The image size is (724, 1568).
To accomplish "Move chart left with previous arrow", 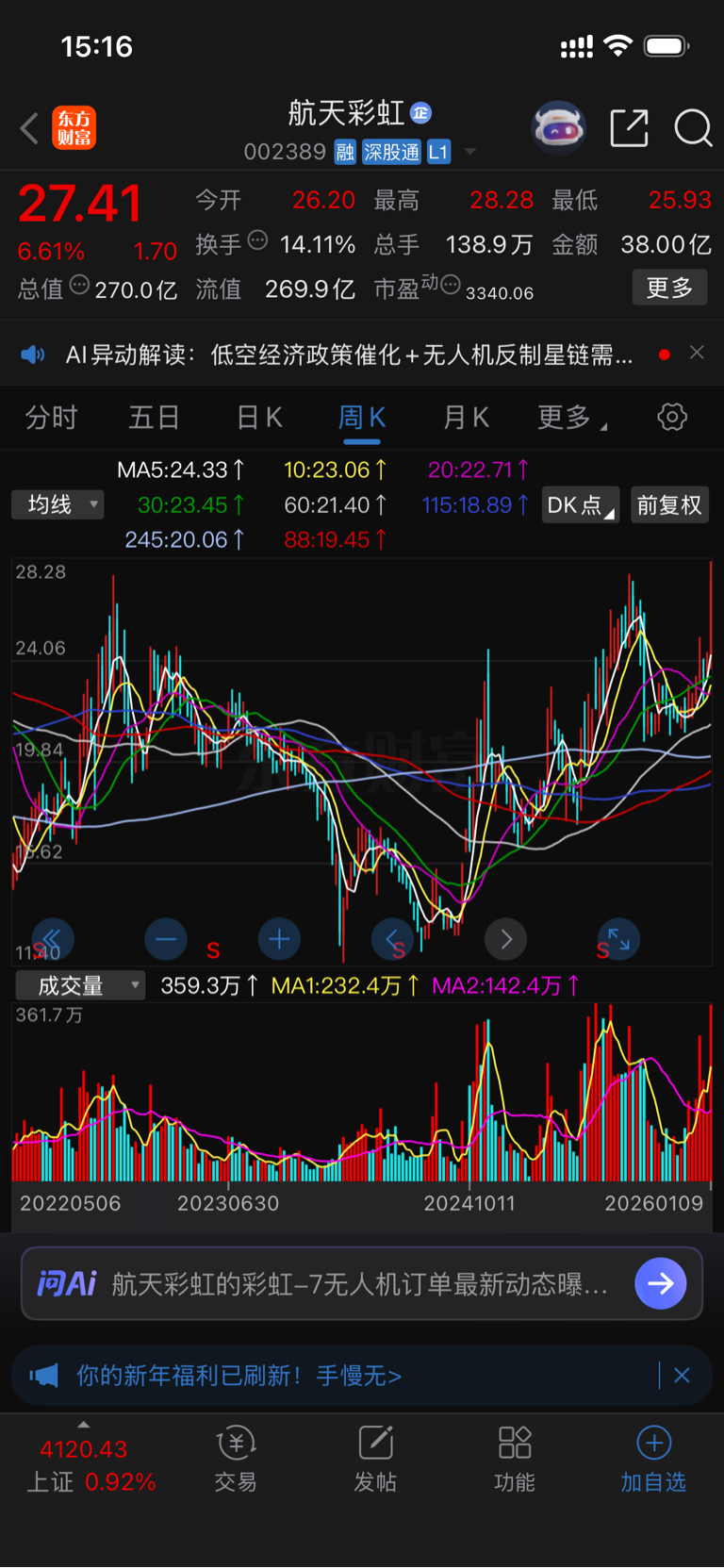I will (392, 939).
